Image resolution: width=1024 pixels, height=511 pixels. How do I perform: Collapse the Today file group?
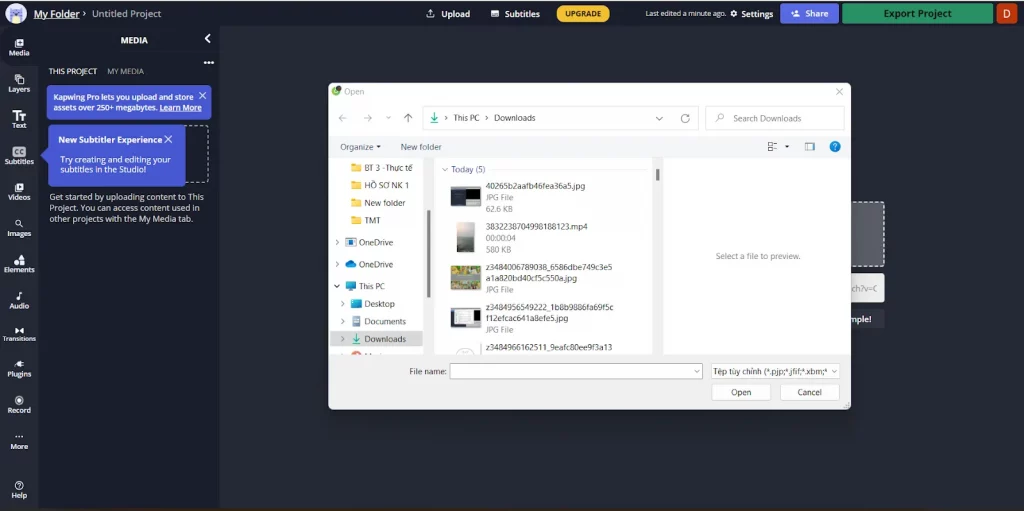(444, 170)
